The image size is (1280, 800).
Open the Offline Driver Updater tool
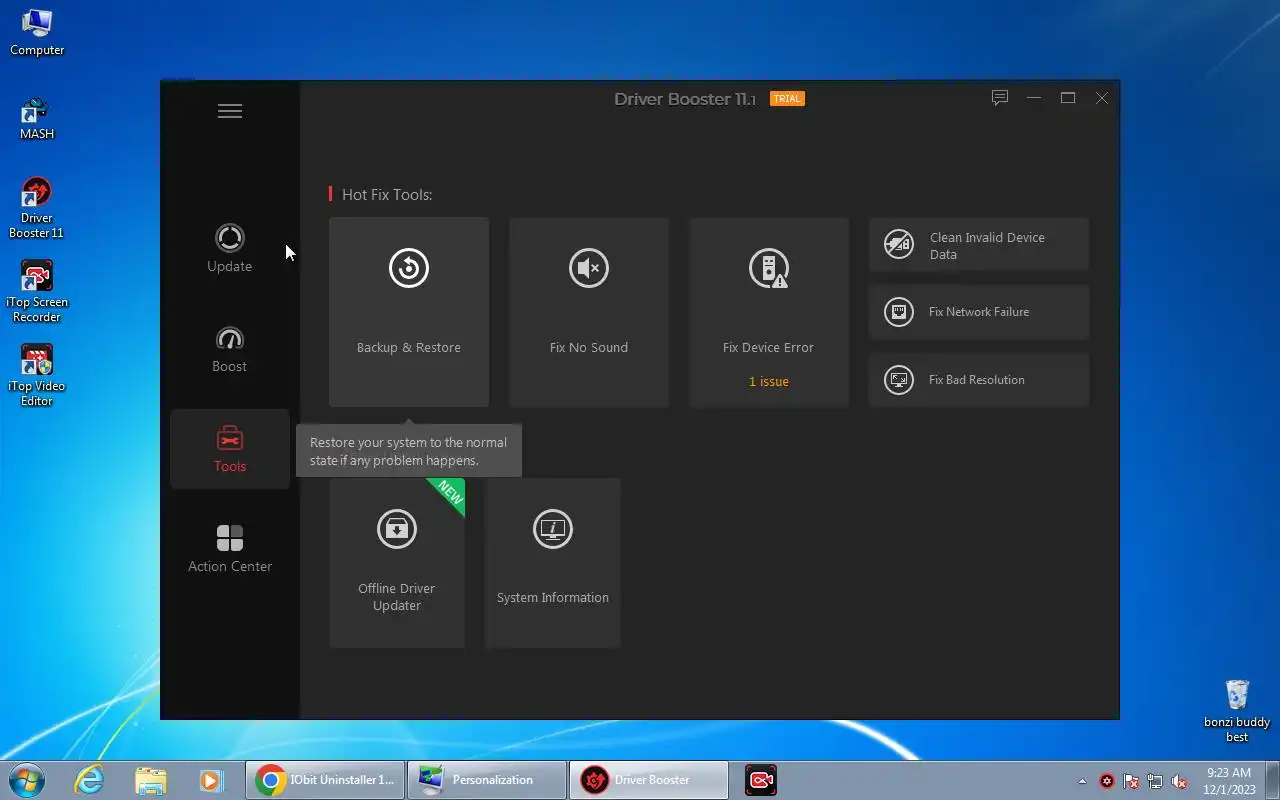397,563
